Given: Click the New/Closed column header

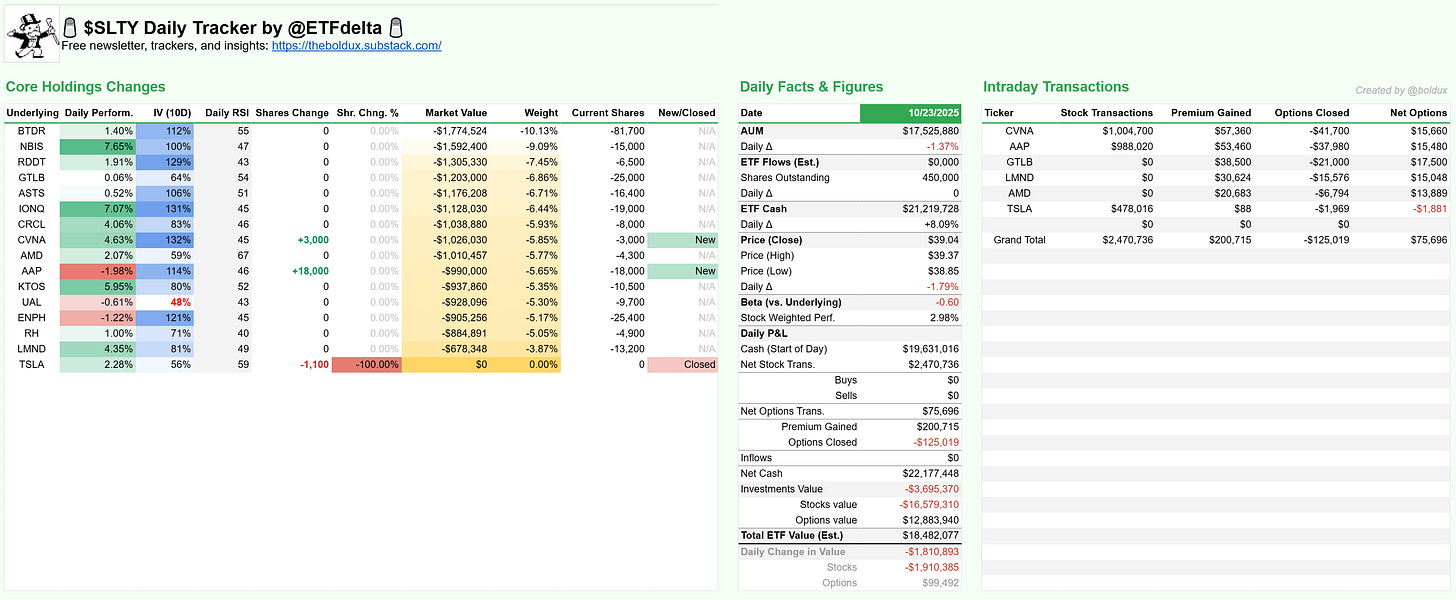Looking at the screenshot, I should click(685, 113).
